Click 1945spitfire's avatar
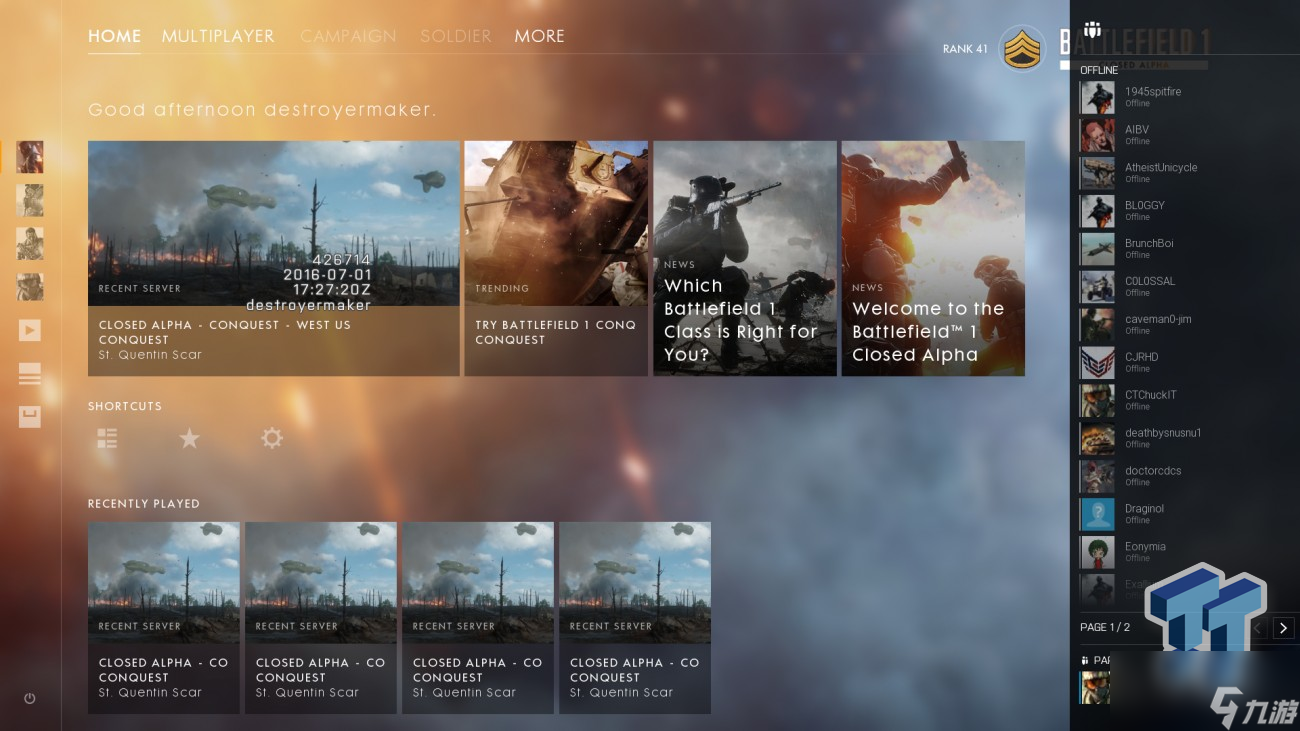This screenshot has width=1300, height=731. pos(1097,97)
